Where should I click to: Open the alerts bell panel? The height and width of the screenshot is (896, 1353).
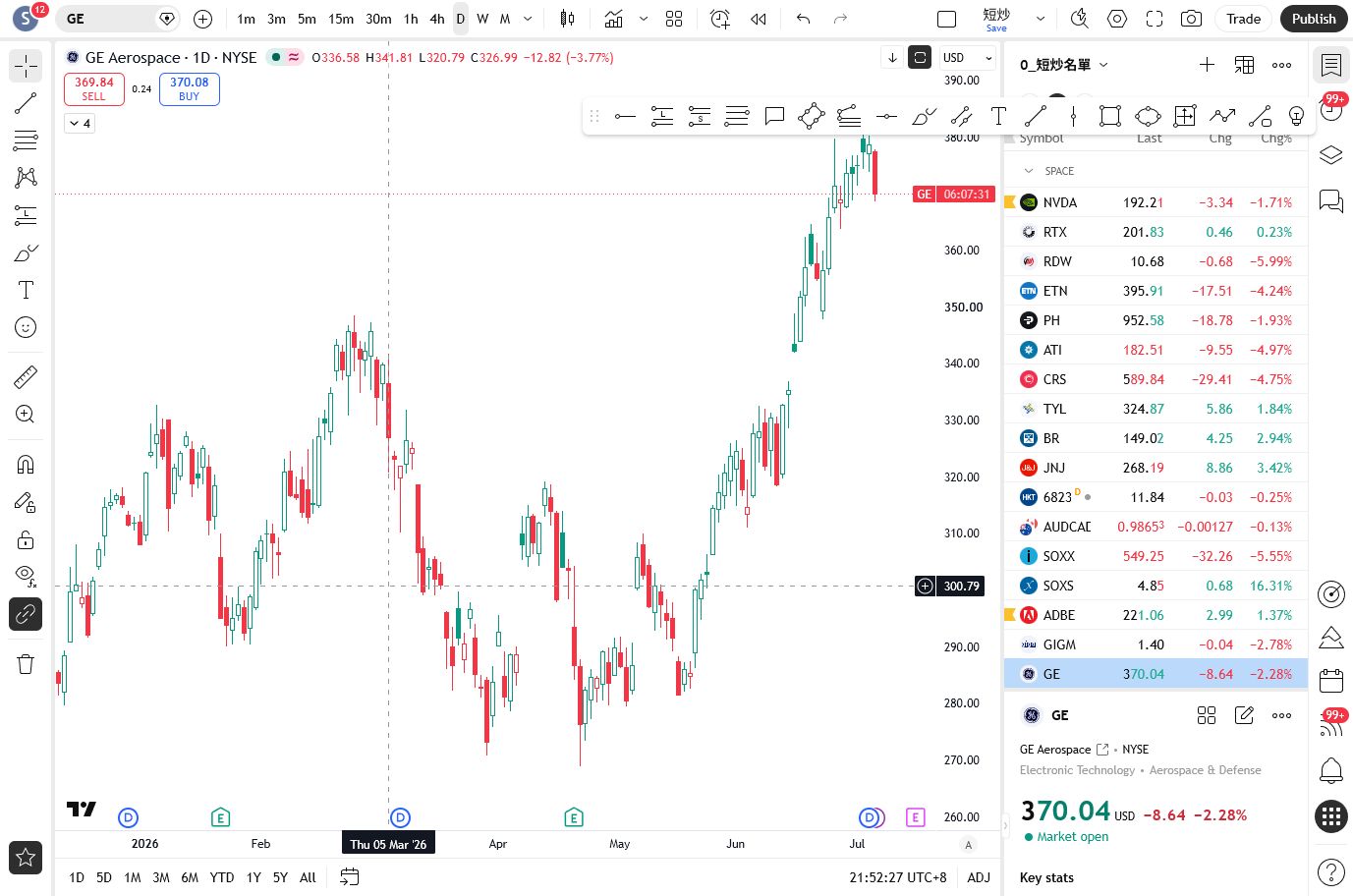click(1331, 770)
